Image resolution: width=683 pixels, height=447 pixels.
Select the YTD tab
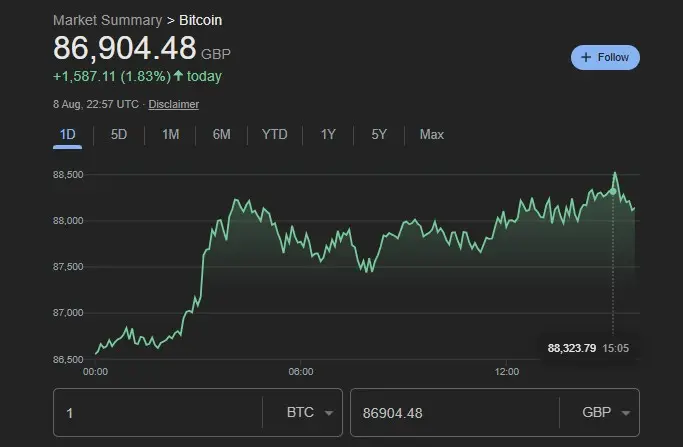[274, 134]
